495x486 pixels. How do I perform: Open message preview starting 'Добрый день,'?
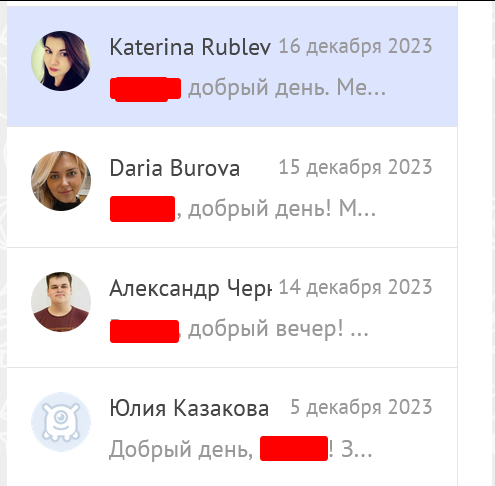(181, 449)
